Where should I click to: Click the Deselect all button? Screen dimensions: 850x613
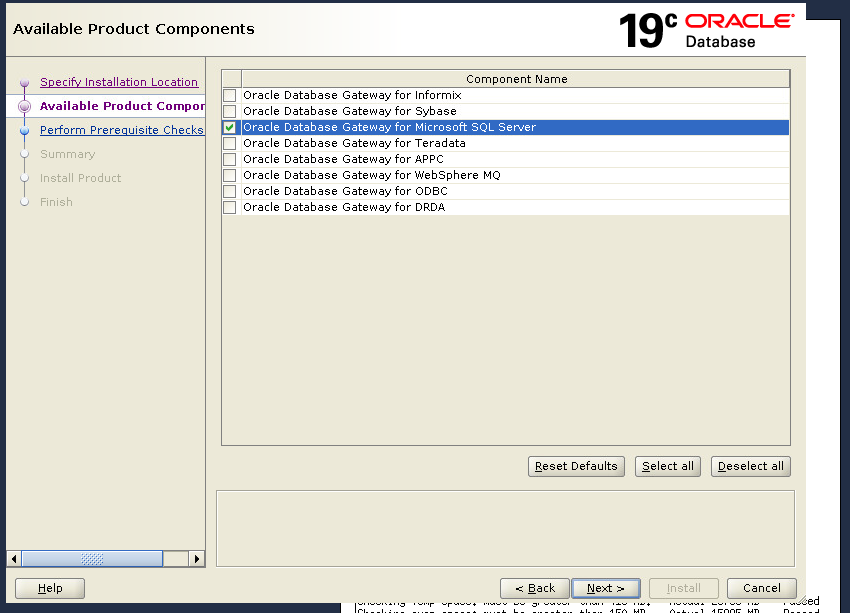point(751,466)
